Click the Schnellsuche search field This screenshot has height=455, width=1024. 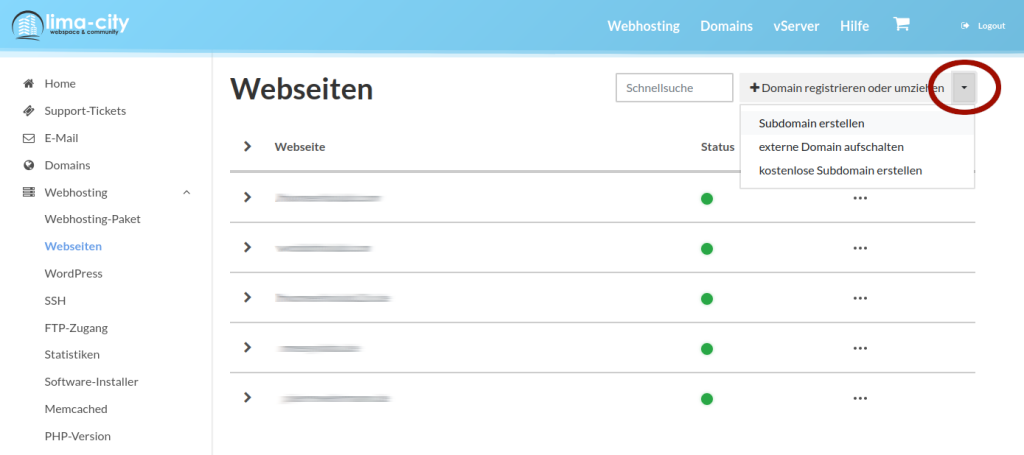click(x=674, y=88)
